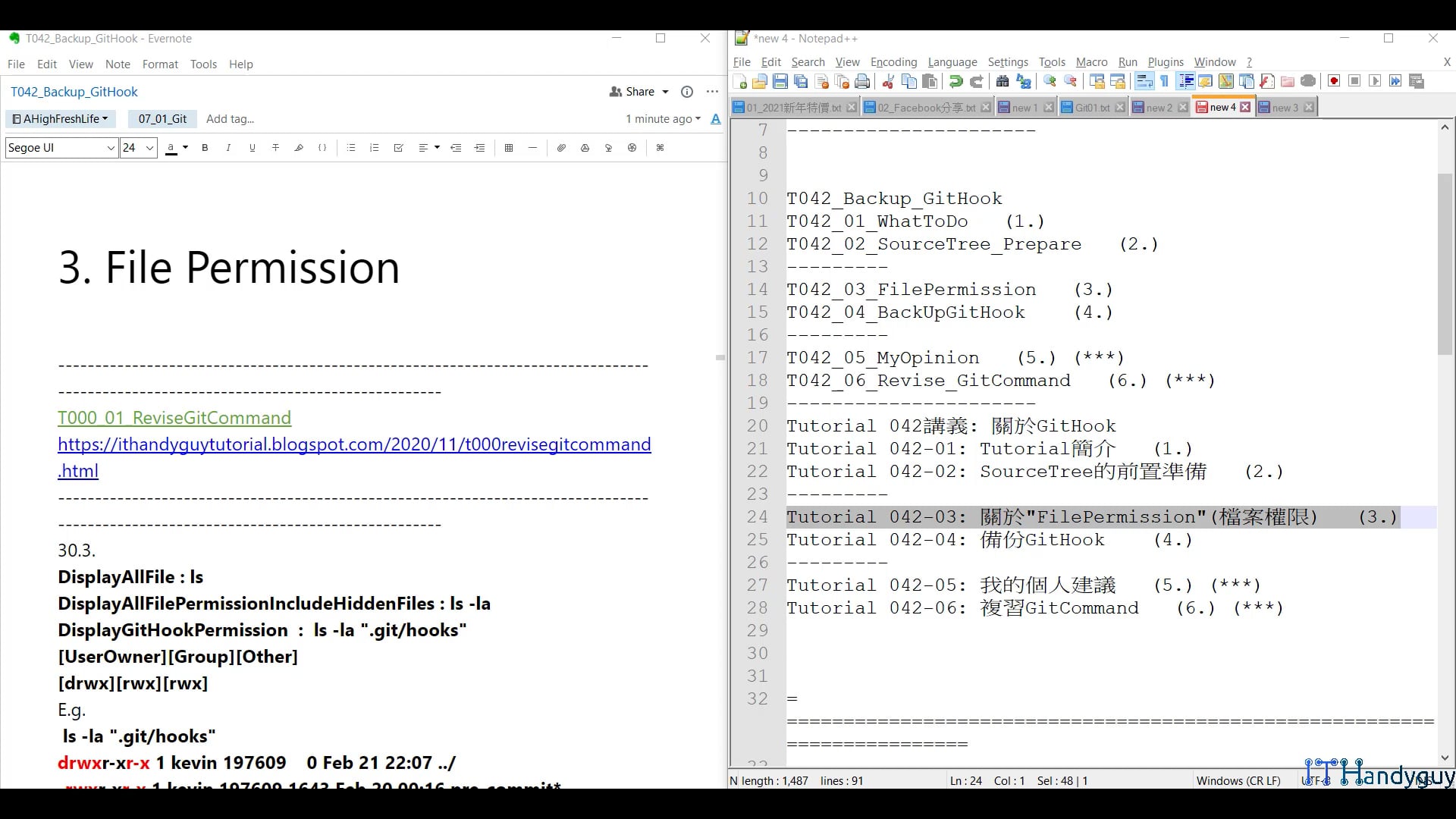
Task: Click the Find binoculars icon in Notepad++
Action: [x=1003, y=81]
